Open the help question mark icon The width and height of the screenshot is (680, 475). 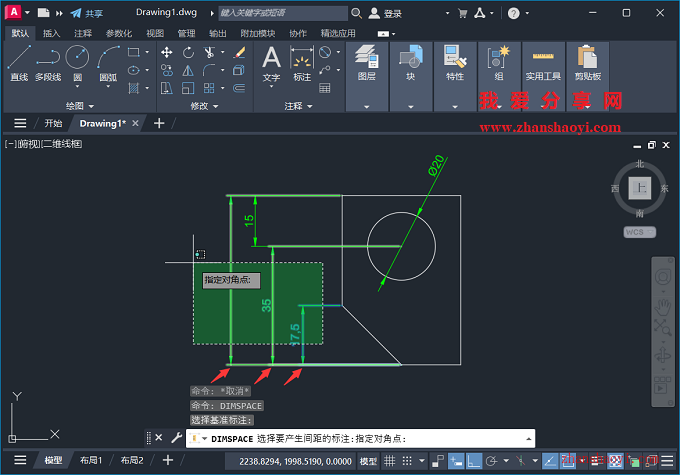pos(513,13)
